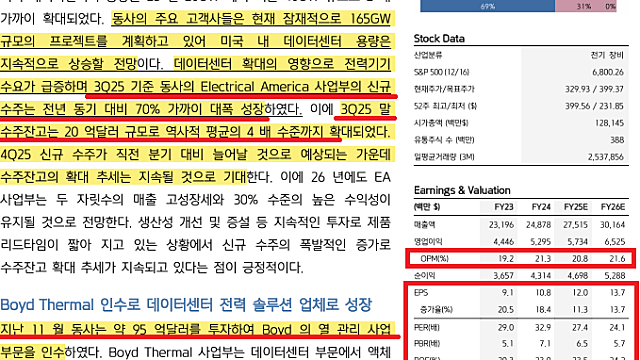The image size is (640, 360).
Task: Click the PER(배) row label
Action: pyautogui.click(x=427, y=327)
